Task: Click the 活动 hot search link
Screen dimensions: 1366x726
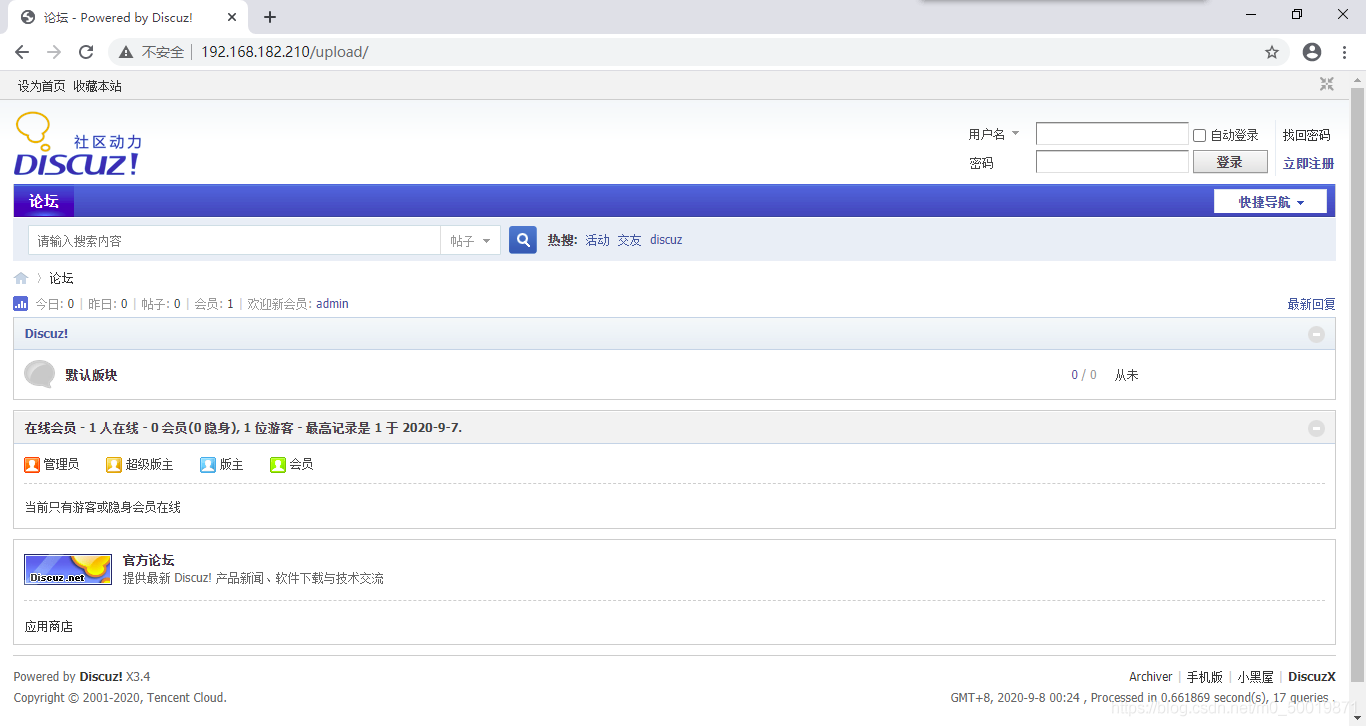Action: tap(598, 240)
